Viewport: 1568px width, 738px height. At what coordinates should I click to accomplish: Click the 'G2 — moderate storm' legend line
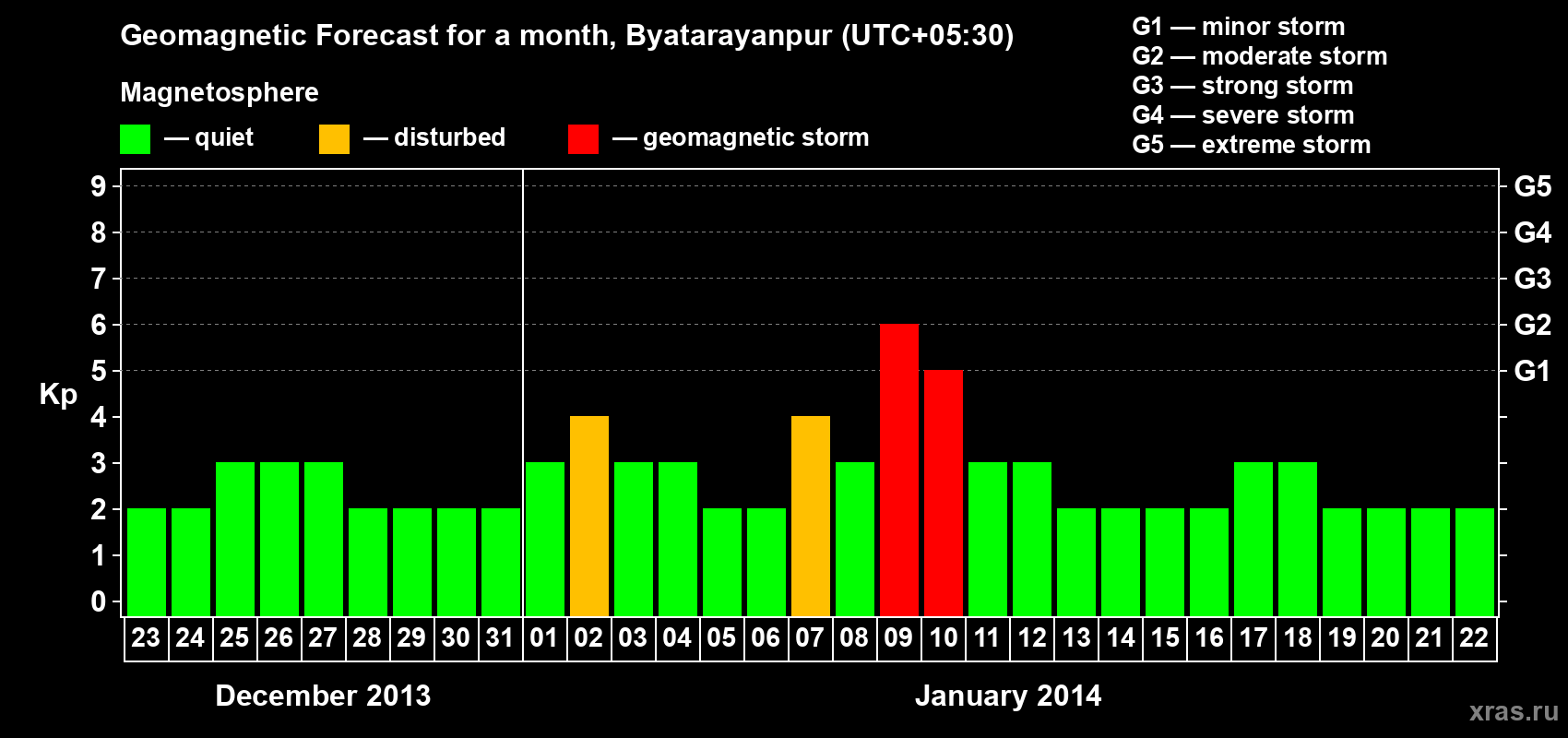(x=1260, y=56)
